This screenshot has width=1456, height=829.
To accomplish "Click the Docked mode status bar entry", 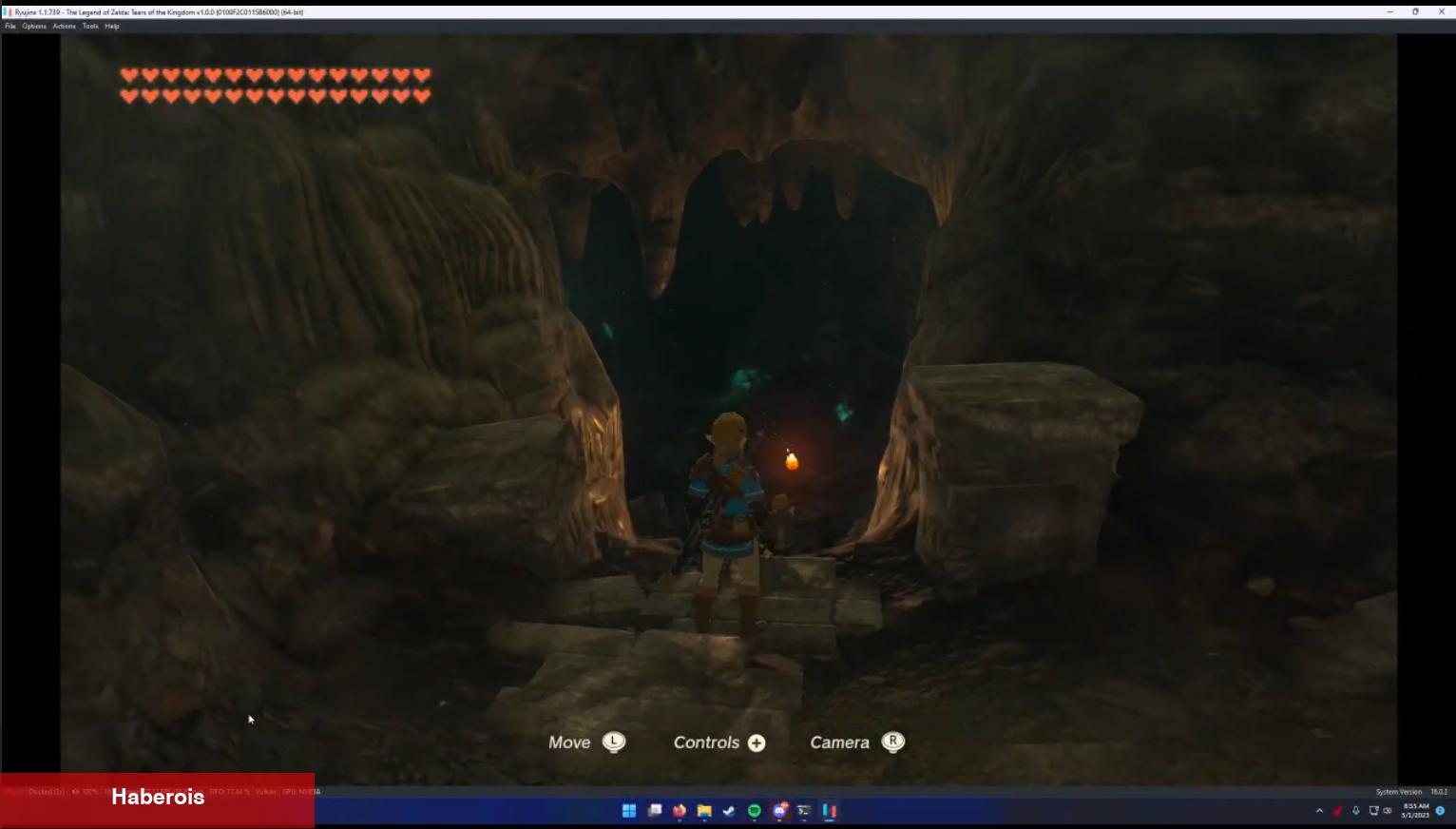I will [46, 792].
